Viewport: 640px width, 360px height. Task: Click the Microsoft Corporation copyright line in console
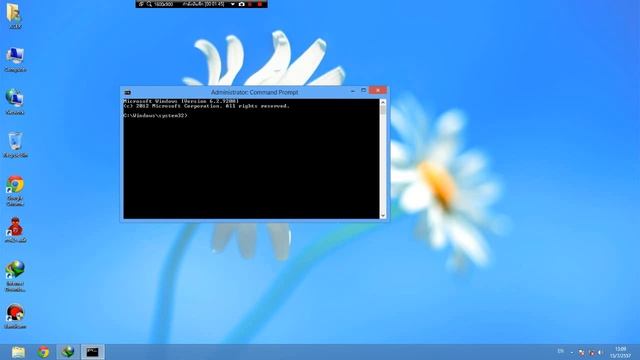coord(207,106)
